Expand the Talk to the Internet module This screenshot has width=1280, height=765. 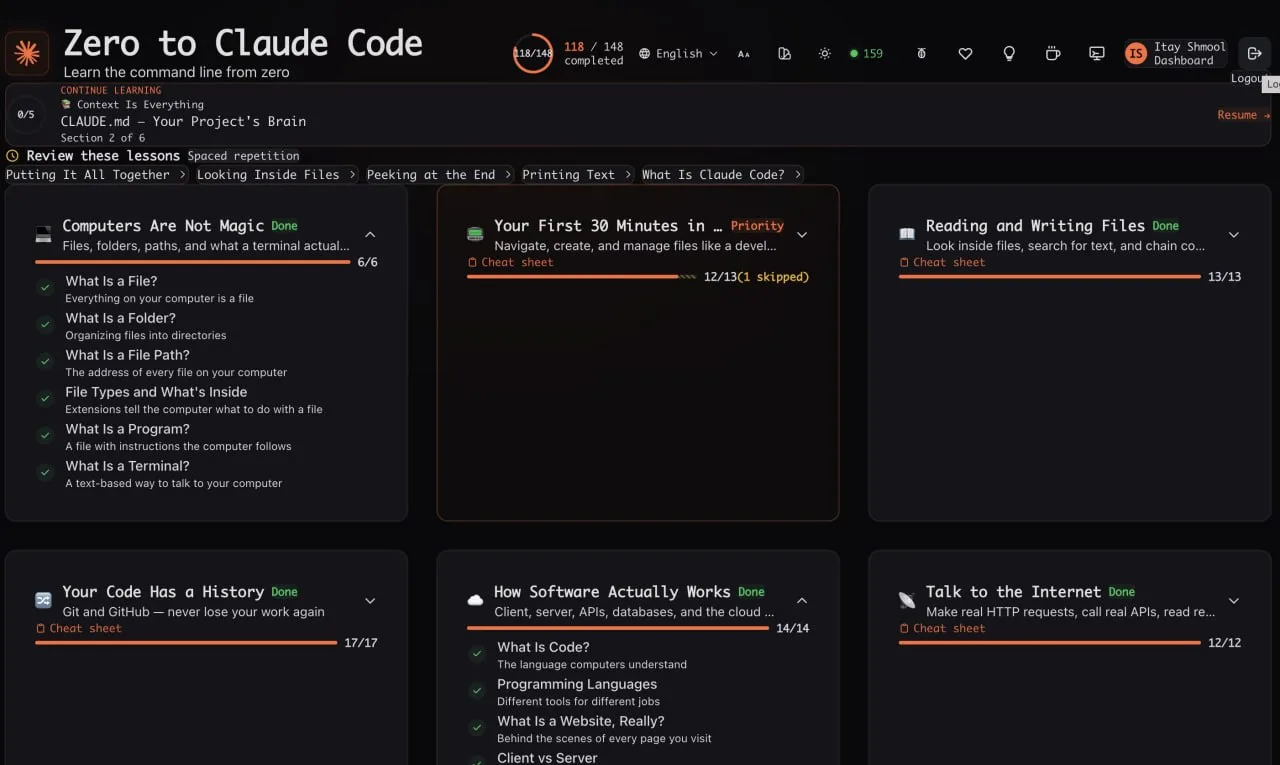tap(1234, 601)
